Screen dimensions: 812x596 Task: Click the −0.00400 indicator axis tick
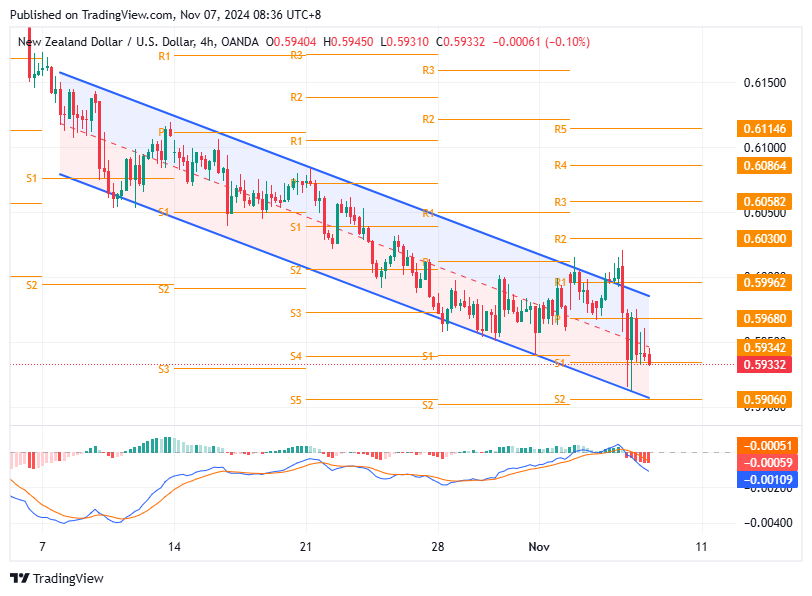(768, 523)
